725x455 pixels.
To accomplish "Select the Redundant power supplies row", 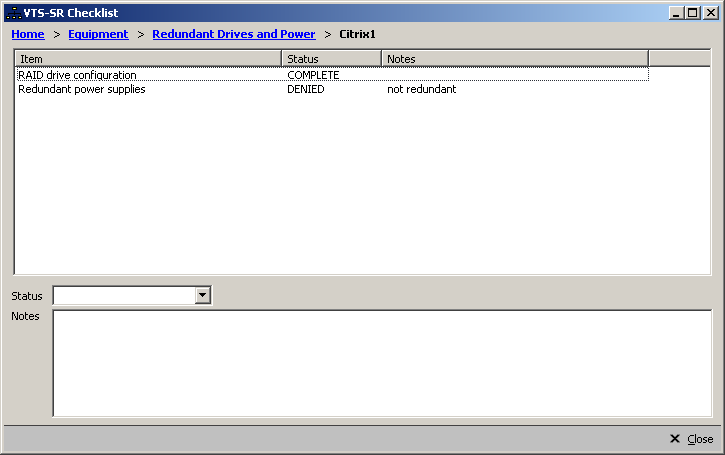I will point(81,89).
